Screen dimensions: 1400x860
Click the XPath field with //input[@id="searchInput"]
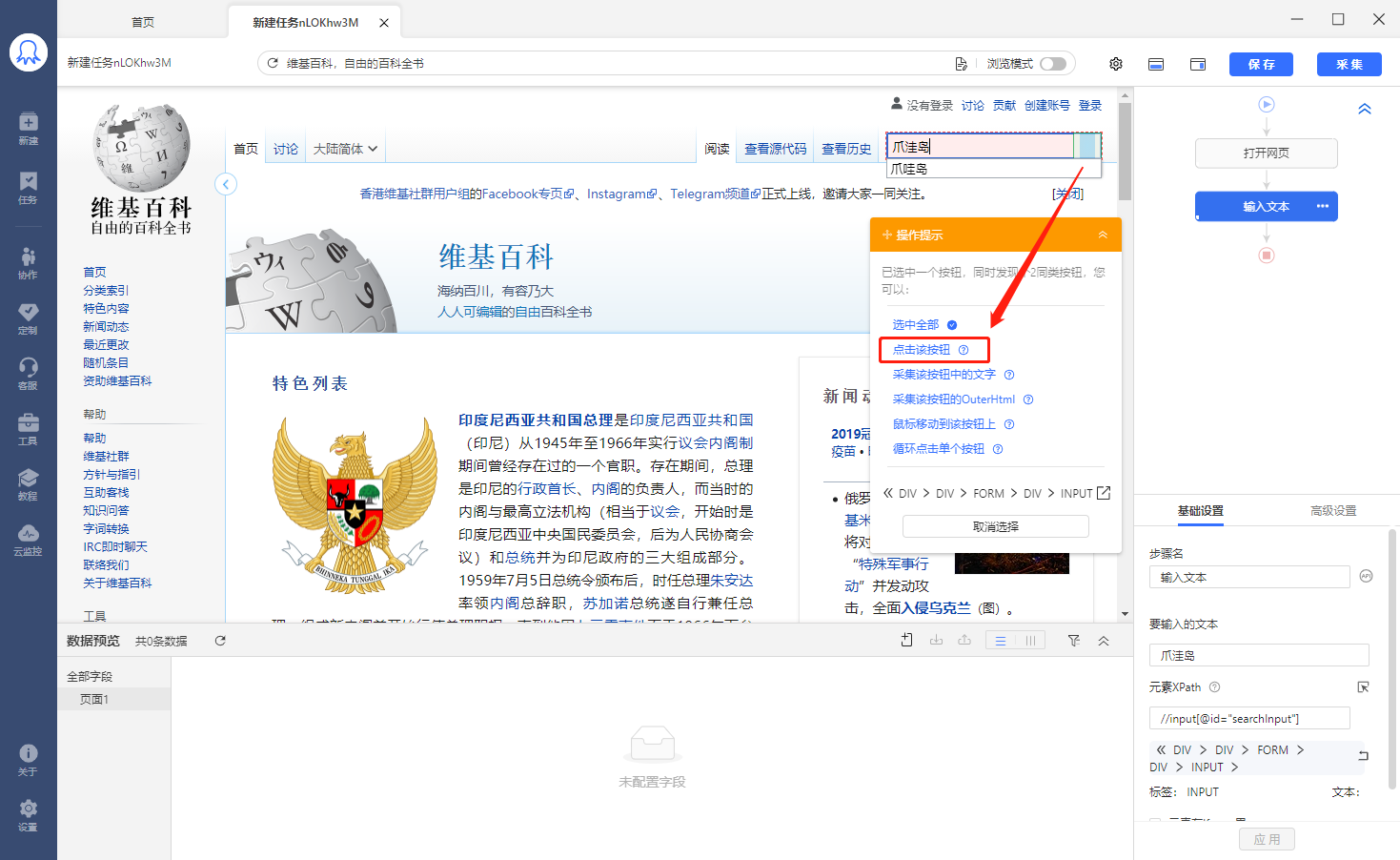(1249, 718)
